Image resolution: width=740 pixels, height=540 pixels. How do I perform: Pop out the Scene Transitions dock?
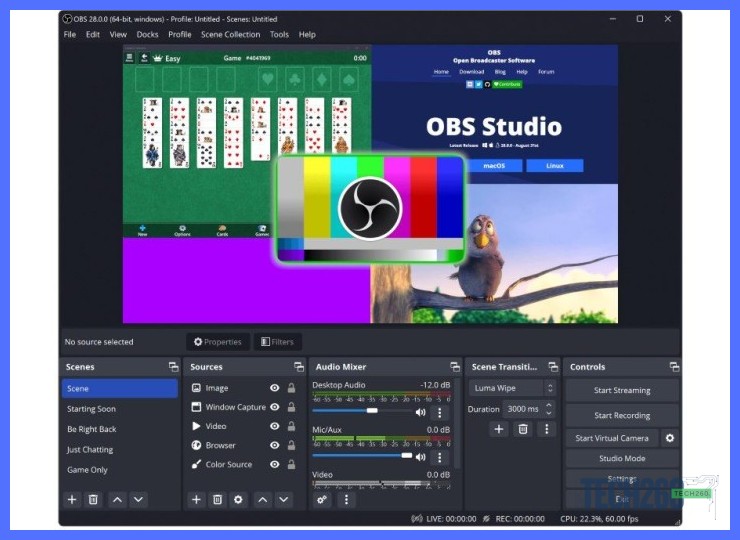coord(553,367)
